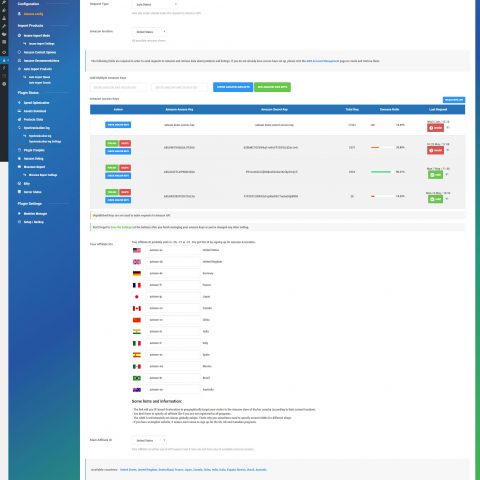Open the Request Type dropdown
Image resolution: width=480 pixels, height=480 pixels.
(155, 4)
